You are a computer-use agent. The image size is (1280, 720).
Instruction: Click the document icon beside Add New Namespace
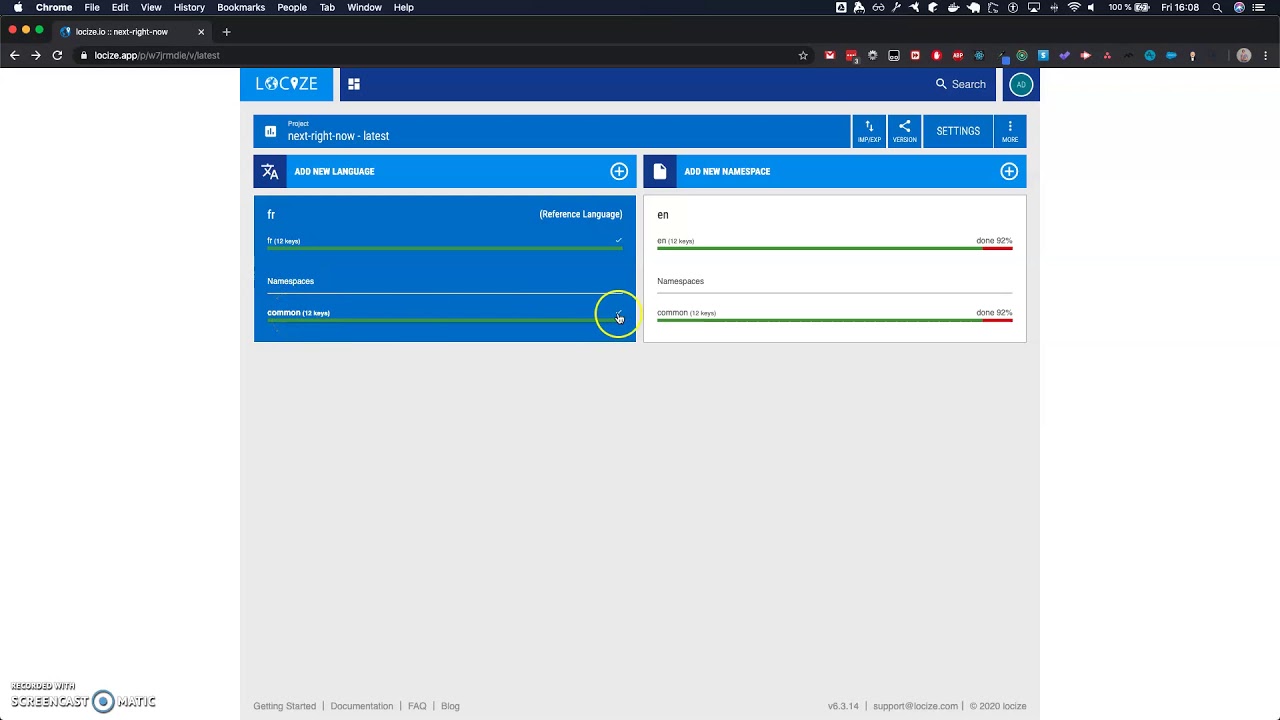click(x=660, y=171)
